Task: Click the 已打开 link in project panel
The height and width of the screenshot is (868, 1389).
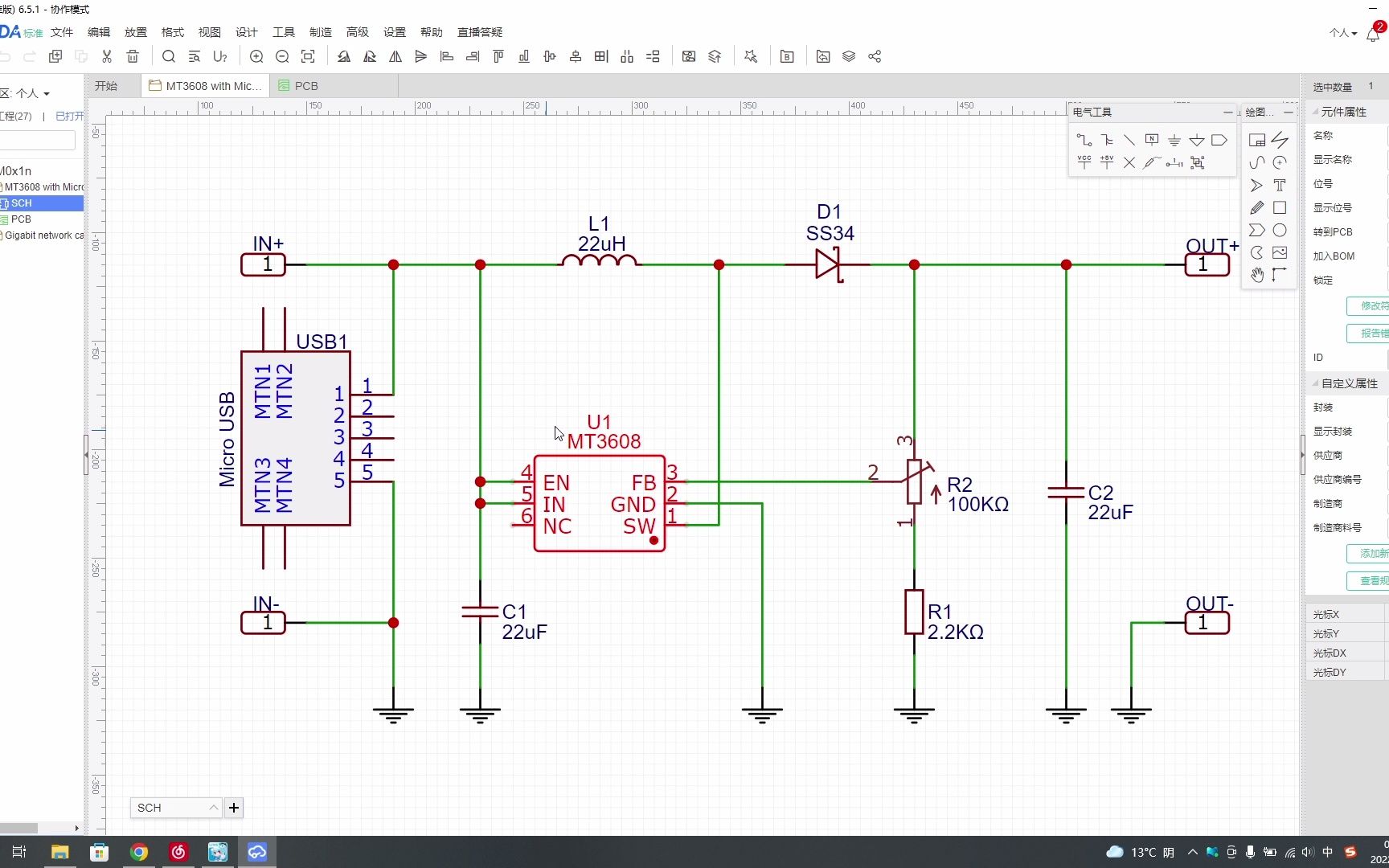Action: pos(69,117)
